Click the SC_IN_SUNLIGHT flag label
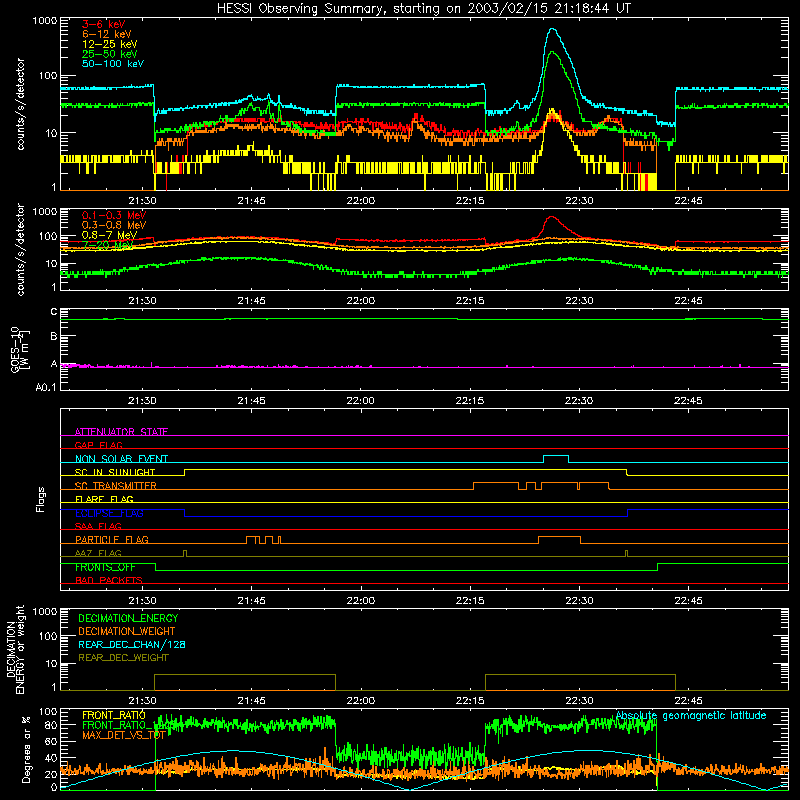This screenshot has width=800, height=800. (115, 472)
